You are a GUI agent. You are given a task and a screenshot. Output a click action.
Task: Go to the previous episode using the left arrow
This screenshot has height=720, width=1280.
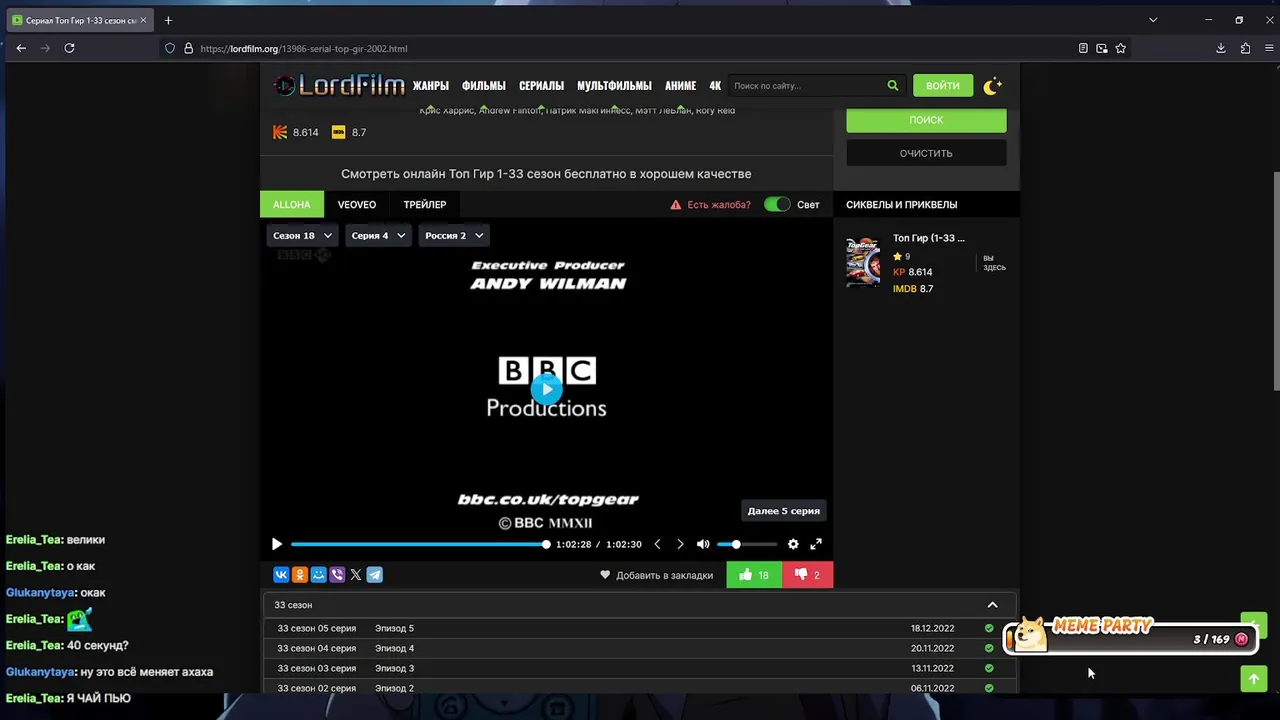tap(657, 544)
